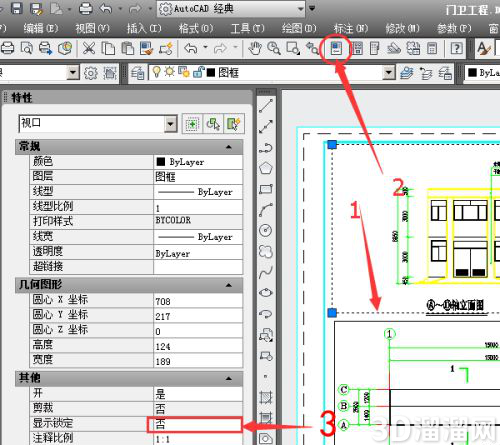Click the Match Properties brush icon
500x445 pixels.
(146, 49)
